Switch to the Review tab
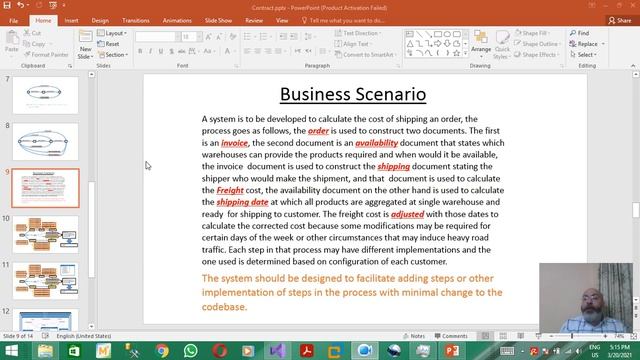This screenshot has width=640, height=360. click(x=254, y=20)
